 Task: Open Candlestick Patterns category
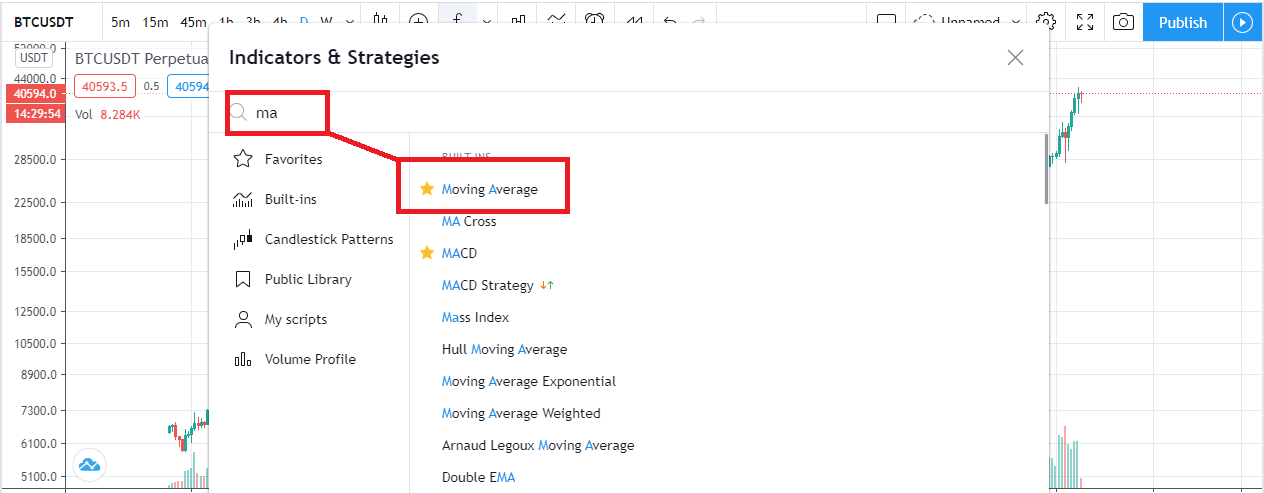coord(329,239)
